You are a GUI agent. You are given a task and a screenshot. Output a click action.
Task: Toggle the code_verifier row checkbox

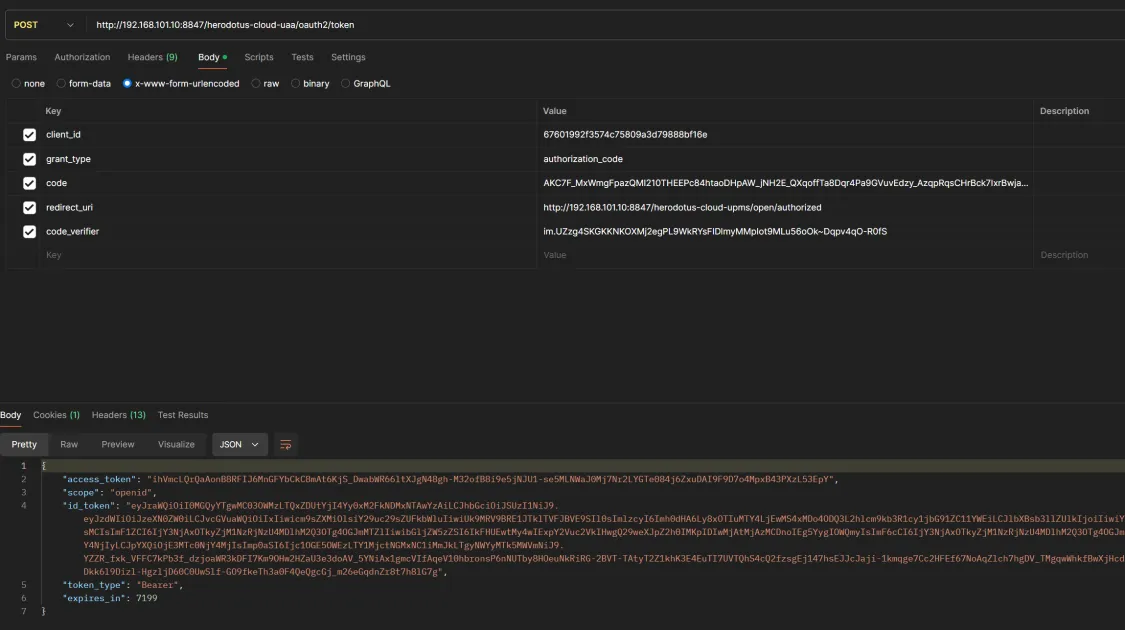click(29, 232)
